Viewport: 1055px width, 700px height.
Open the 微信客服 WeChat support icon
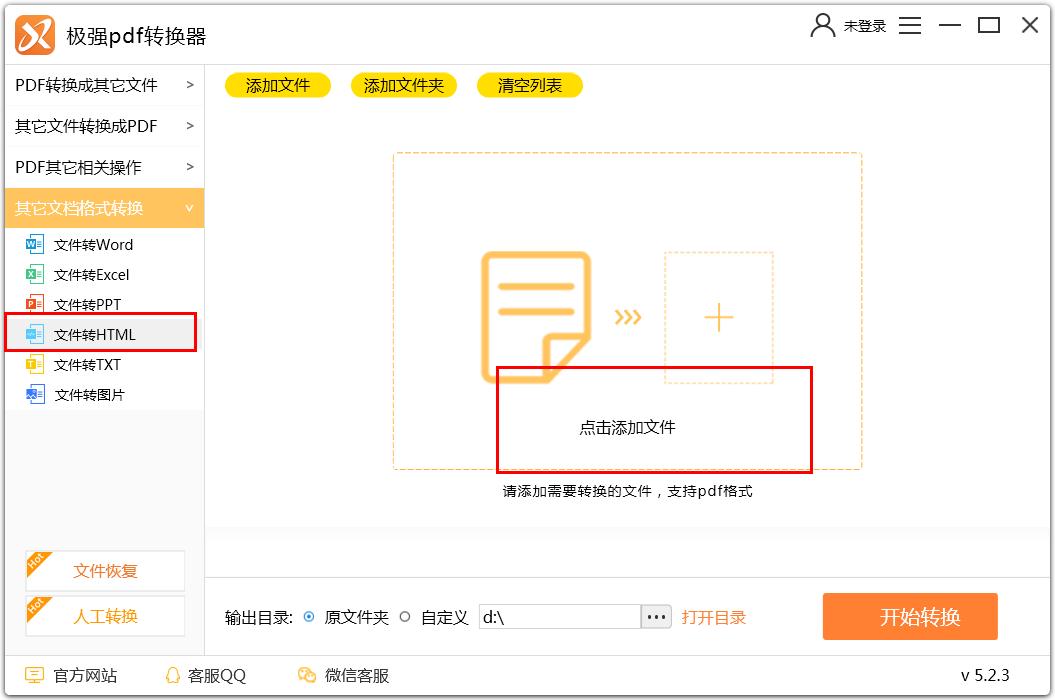[x=305, y=677]
